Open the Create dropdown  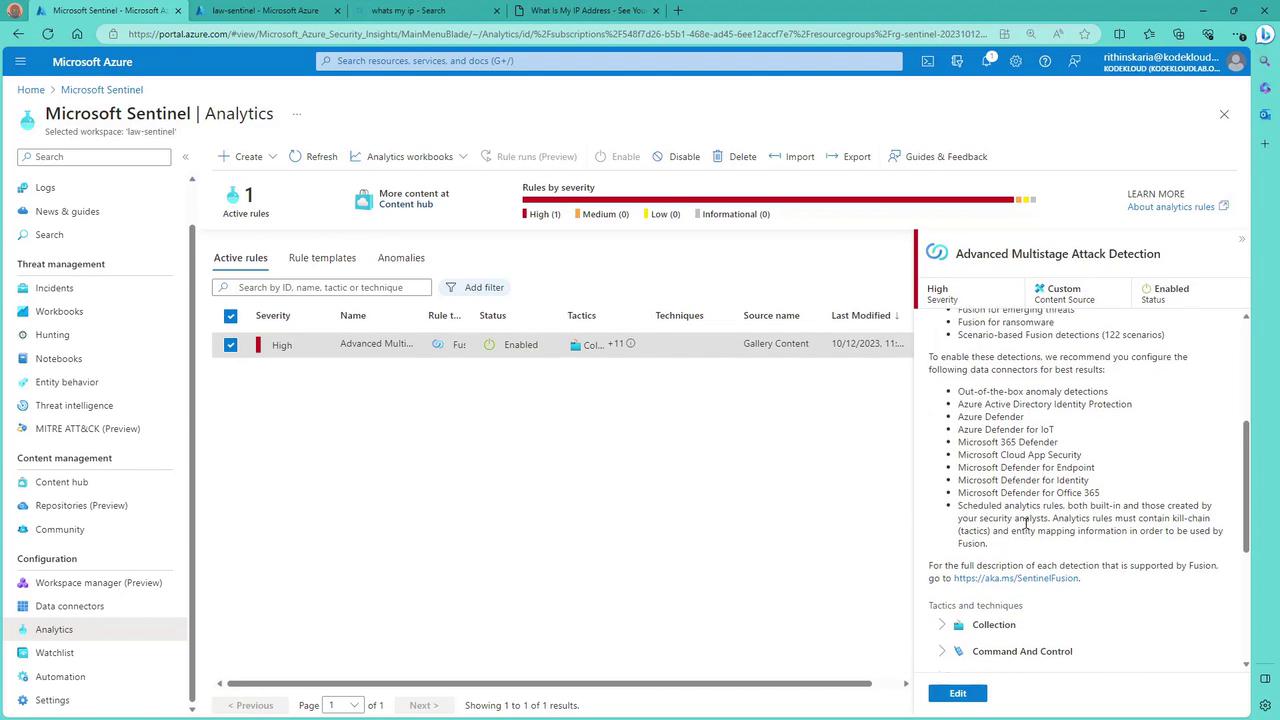[x=247, y=157]
